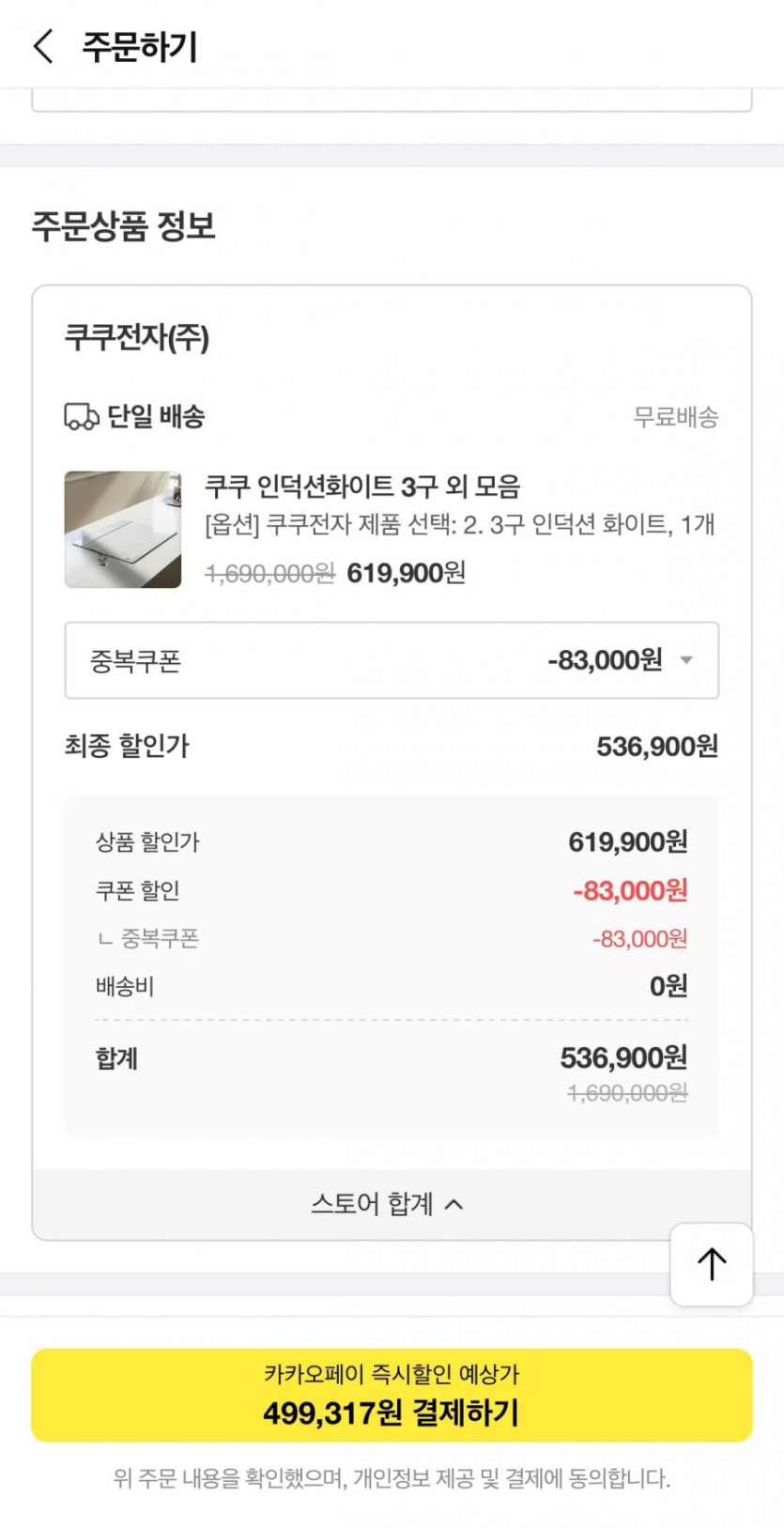Click the 최종 할인가 536,900원 amount

tap(656, 747)
